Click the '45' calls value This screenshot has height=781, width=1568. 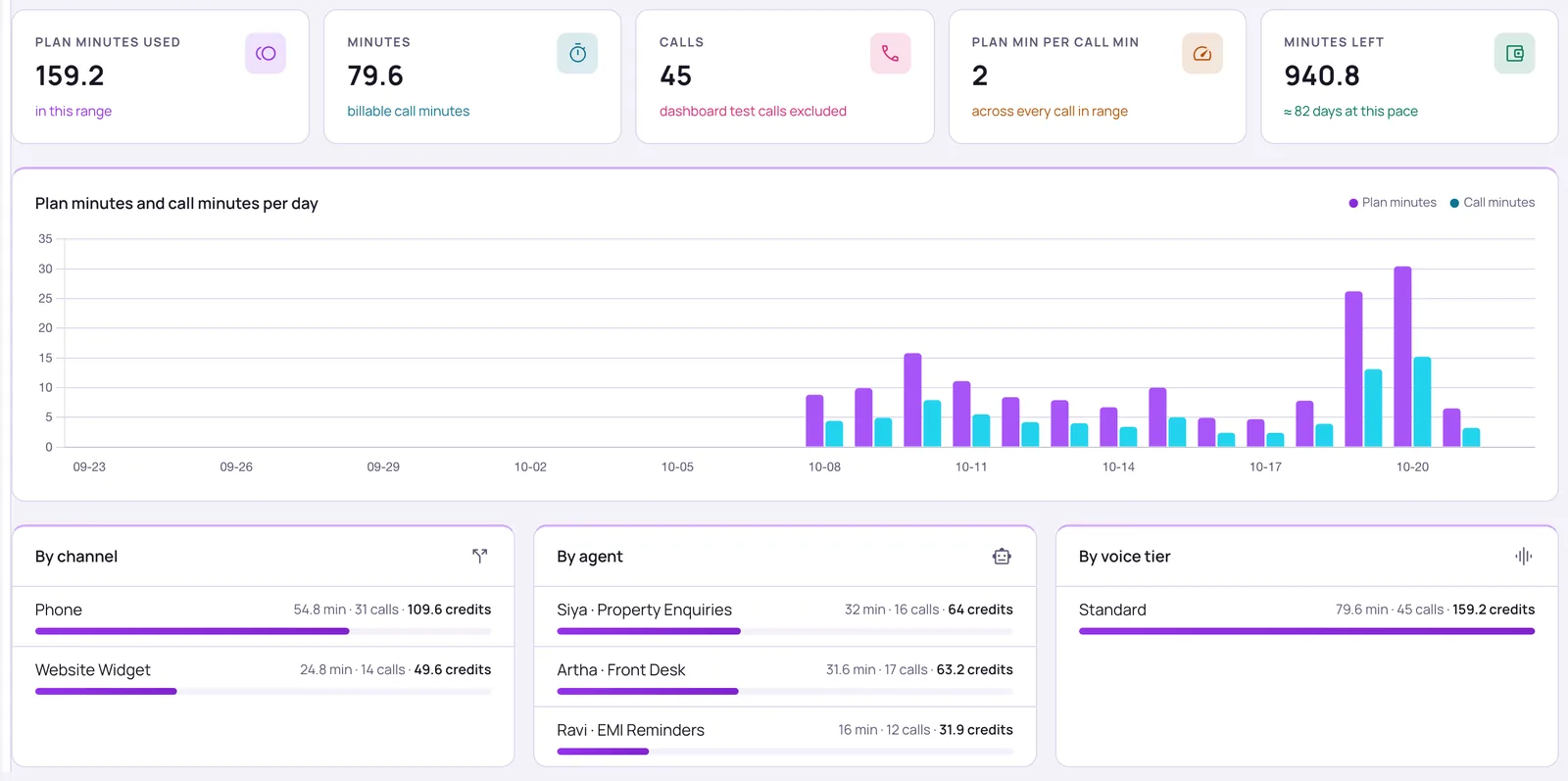point(675,75)
